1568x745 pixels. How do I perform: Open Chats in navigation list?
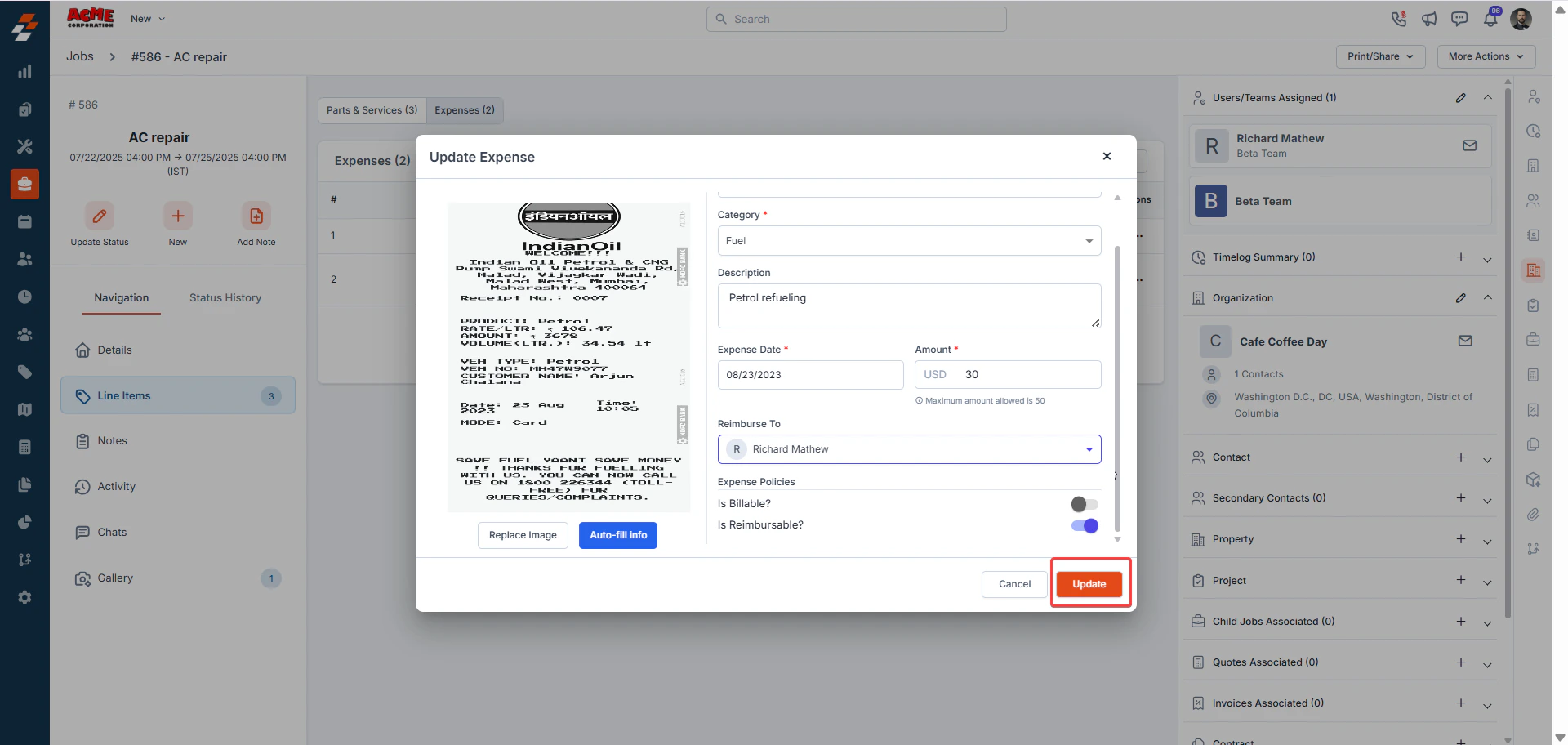(178, 533)
